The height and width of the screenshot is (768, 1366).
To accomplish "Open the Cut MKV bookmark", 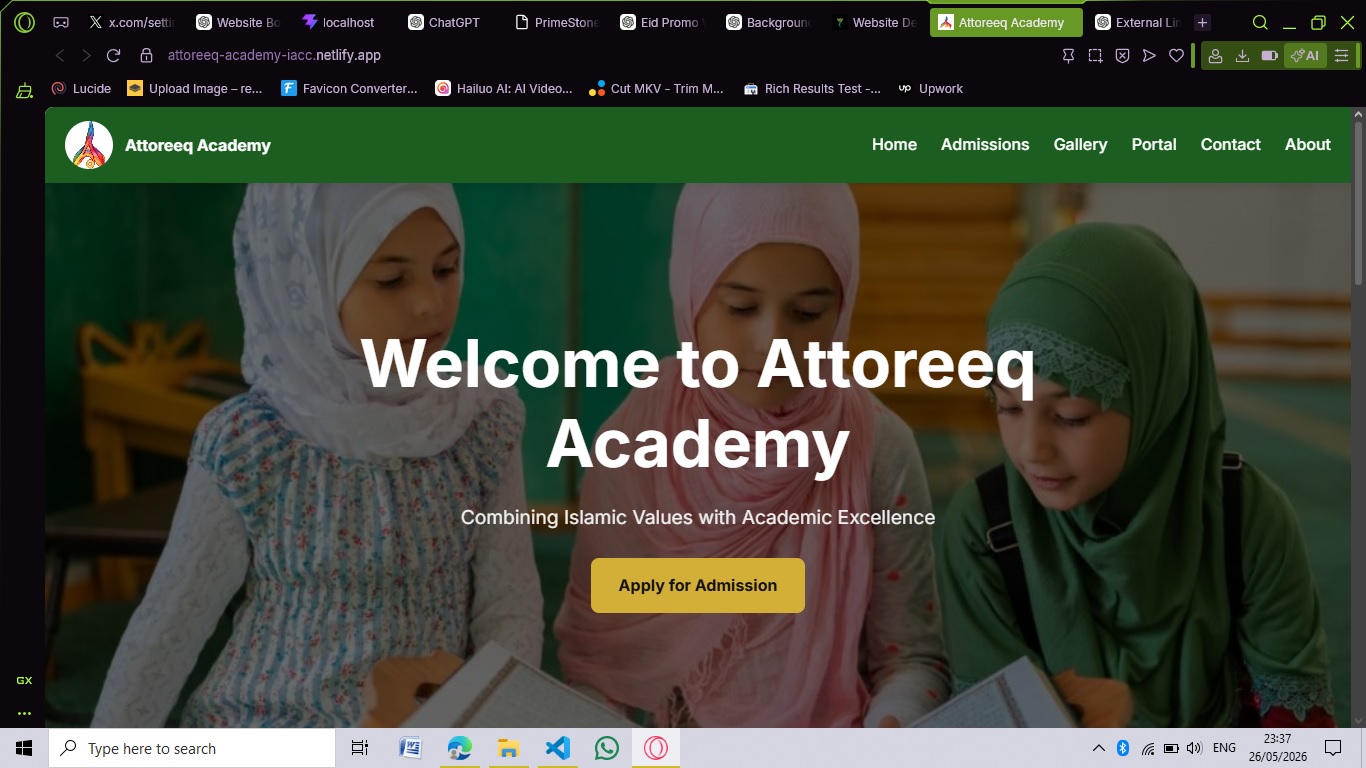I will 656,89.
